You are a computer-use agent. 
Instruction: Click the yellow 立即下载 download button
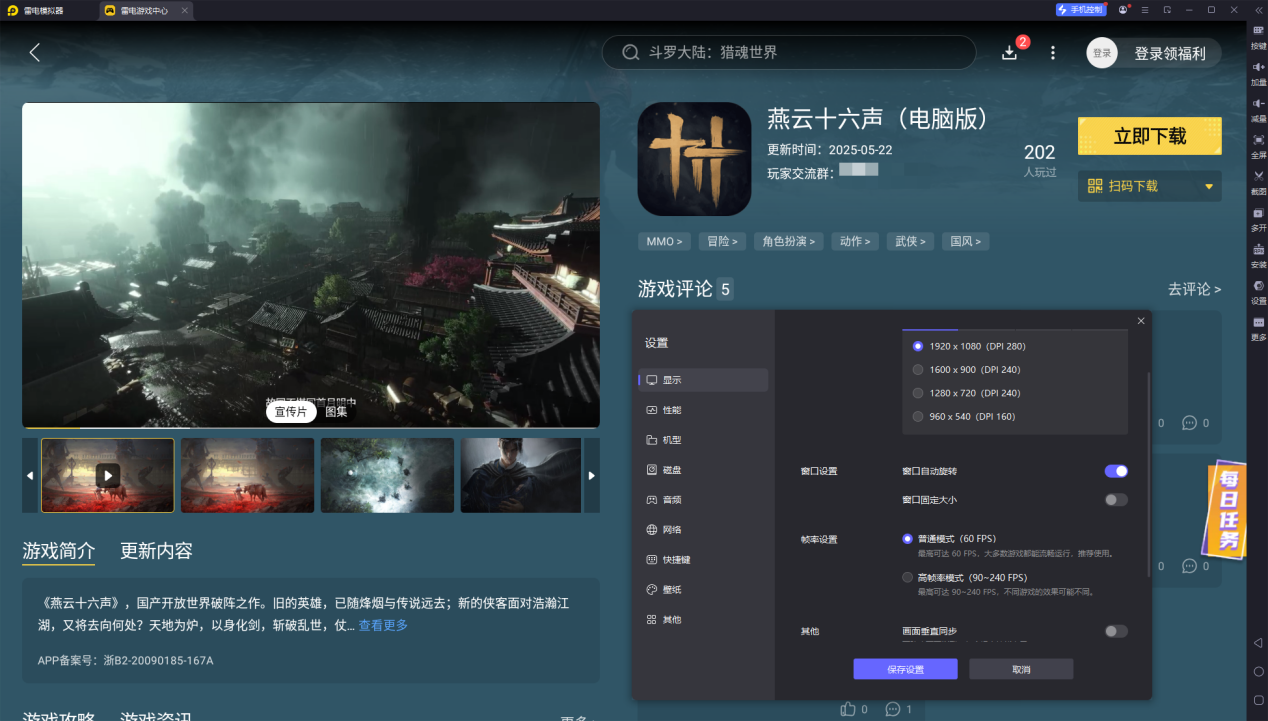point(1150,136)
